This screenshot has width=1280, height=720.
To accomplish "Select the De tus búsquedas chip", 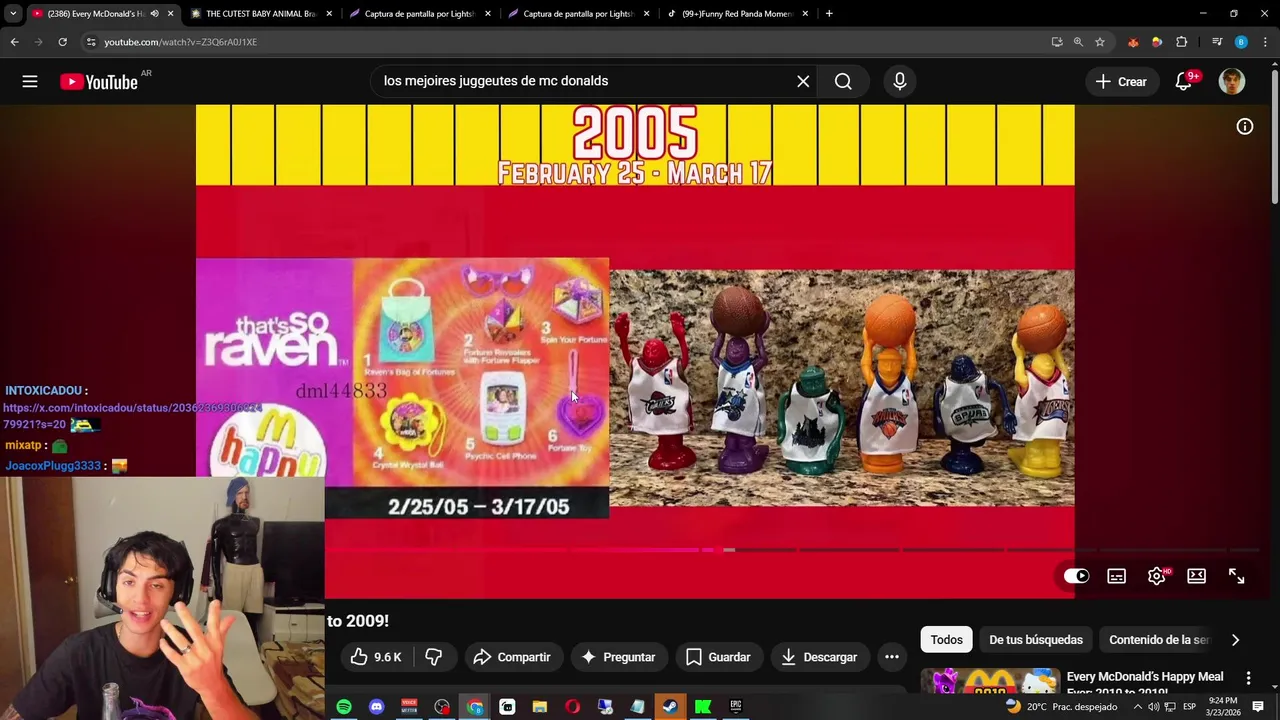I will pos(1036,640).
